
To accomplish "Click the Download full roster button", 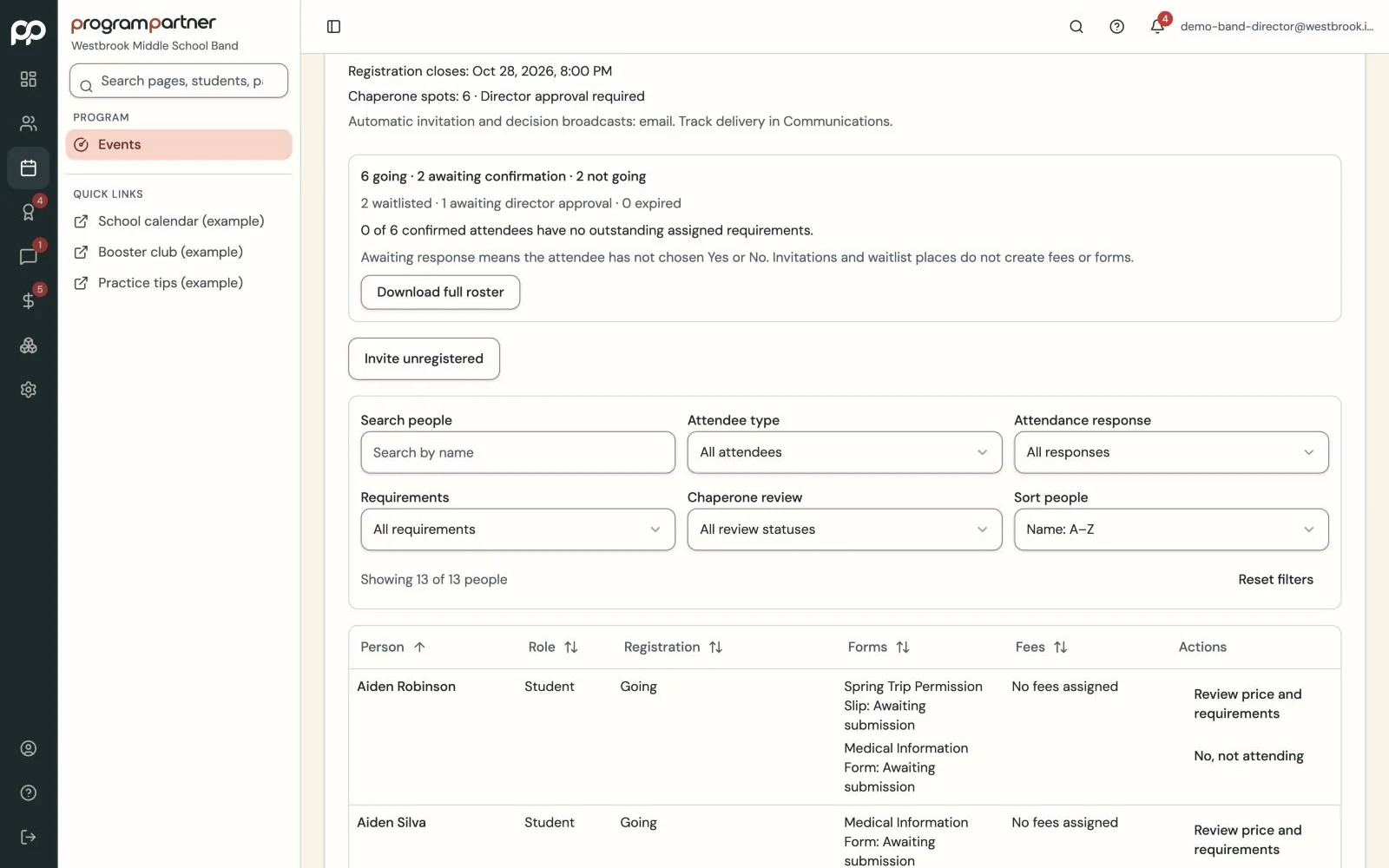I will (x=440, y=293).
